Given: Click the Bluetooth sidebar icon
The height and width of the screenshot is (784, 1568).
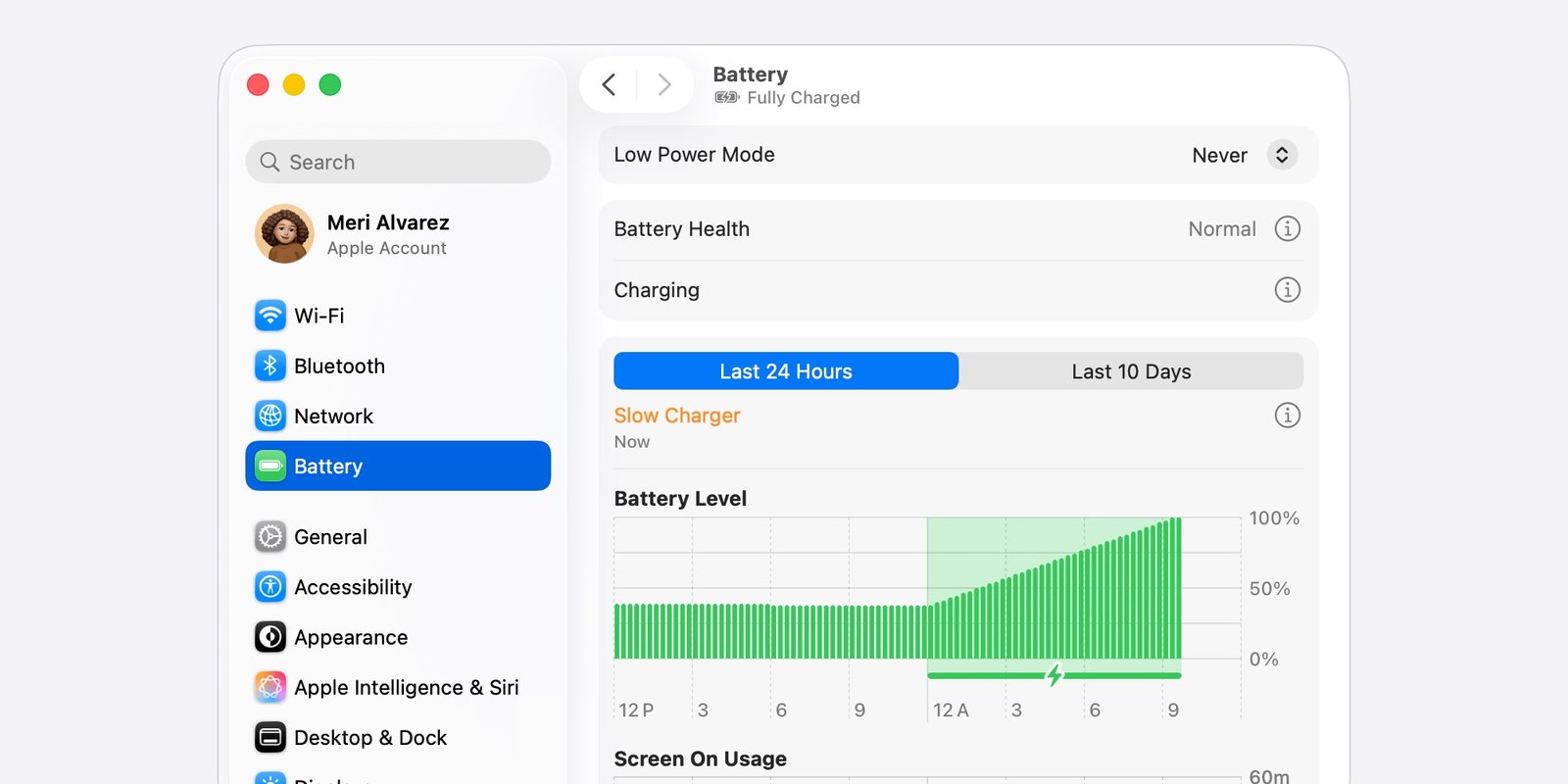Looking at the screenshot, I should click(x=270, y=366).
